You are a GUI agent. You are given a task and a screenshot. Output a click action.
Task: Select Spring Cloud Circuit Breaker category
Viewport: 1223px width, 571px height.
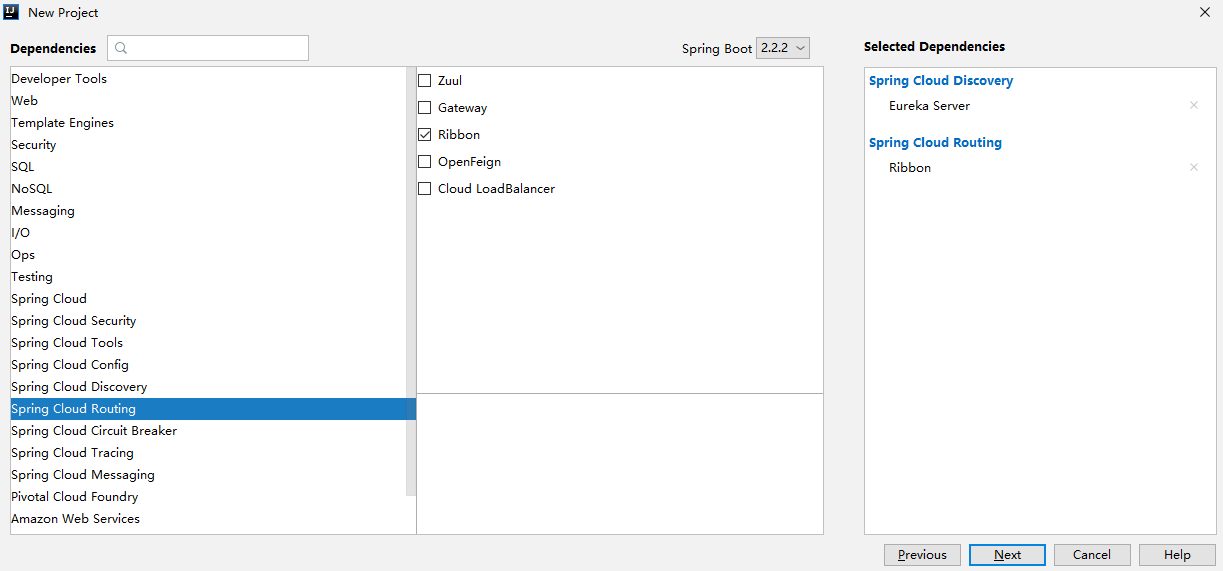pyautogui.click(x=208, y=431)
